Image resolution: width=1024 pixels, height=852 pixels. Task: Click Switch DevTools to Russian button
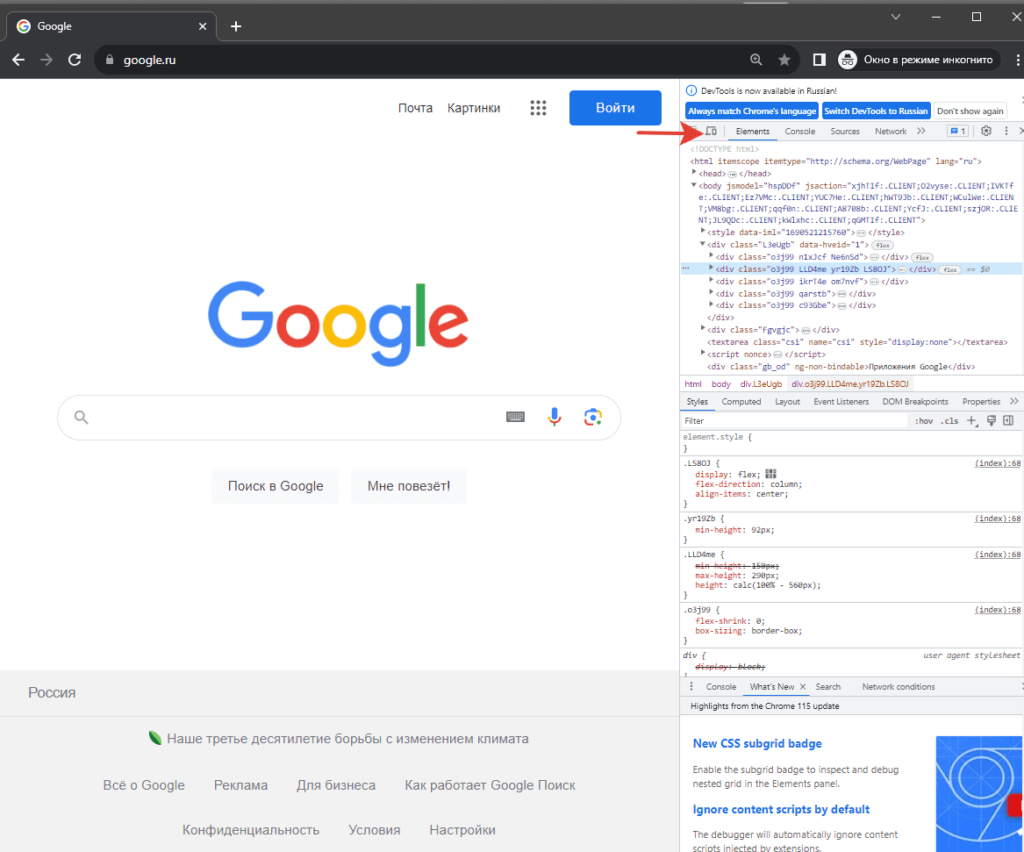pos(876,111)
